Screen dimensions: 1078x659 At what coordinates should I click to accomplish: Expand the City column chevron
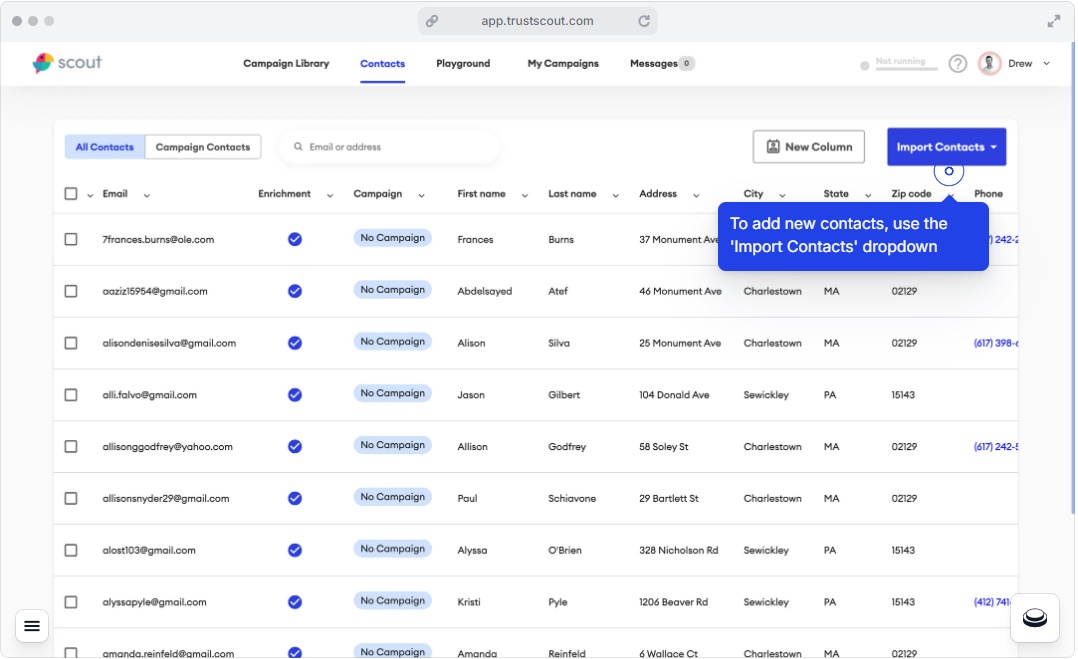782,196
